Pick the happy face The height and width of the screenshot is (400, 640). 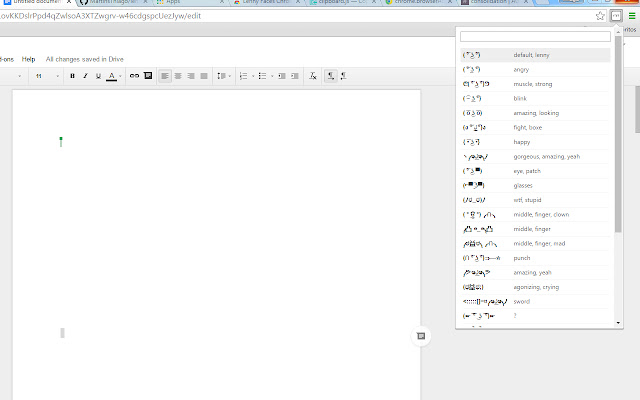535,142
